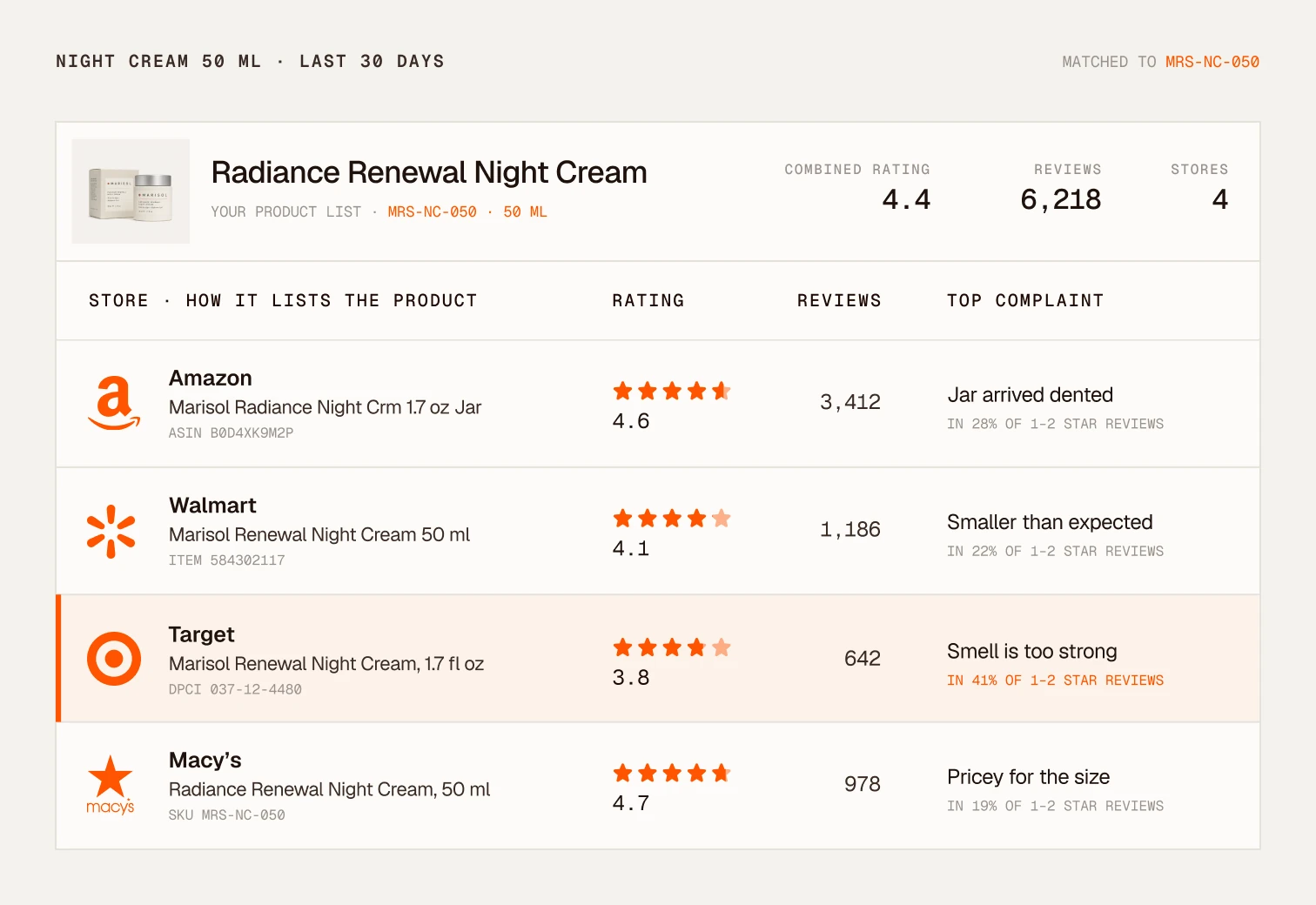
Task: Click the stores count value 4
Action: [1220, 200]
